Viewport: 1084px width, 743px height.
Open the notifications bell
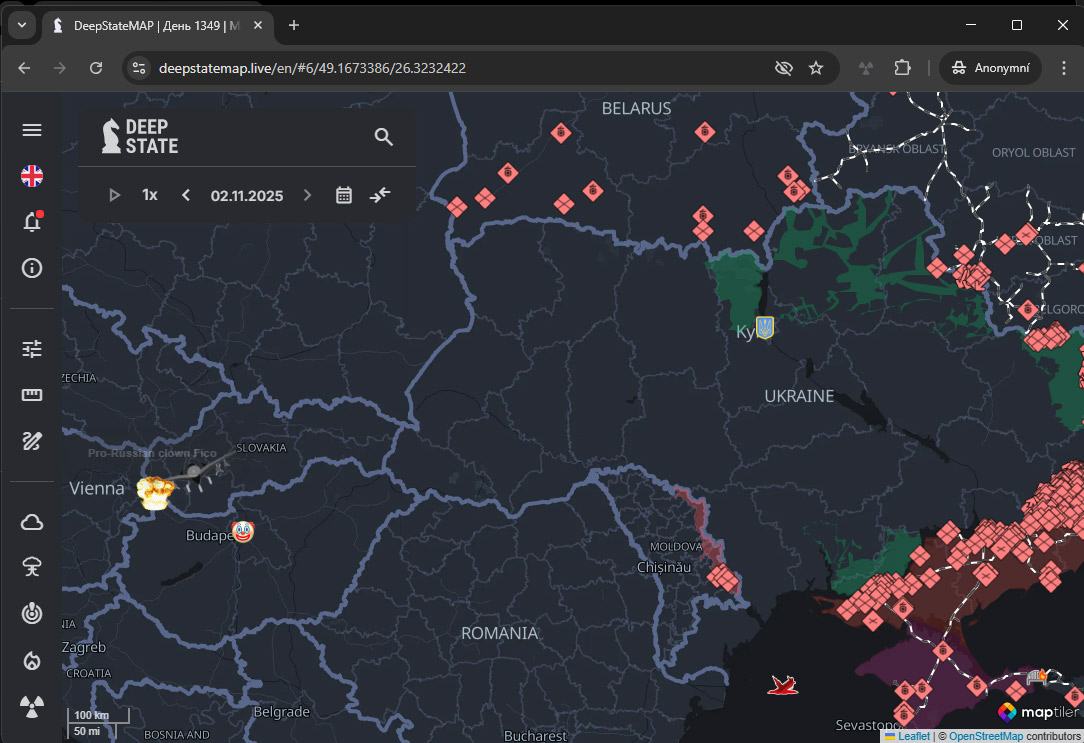click(x=32, y=222)
